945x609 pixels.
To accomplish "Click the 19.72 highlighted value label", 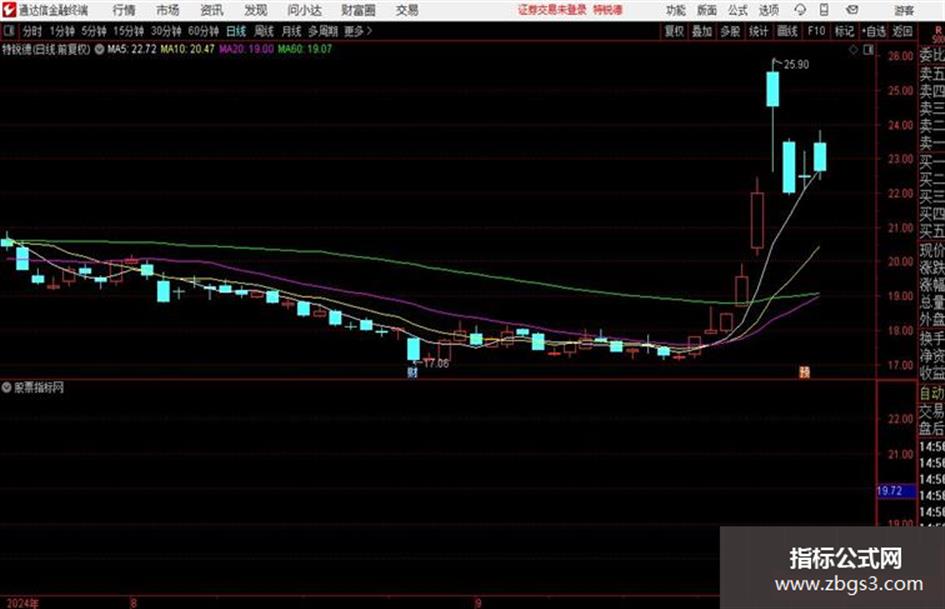I will (895, 491).
